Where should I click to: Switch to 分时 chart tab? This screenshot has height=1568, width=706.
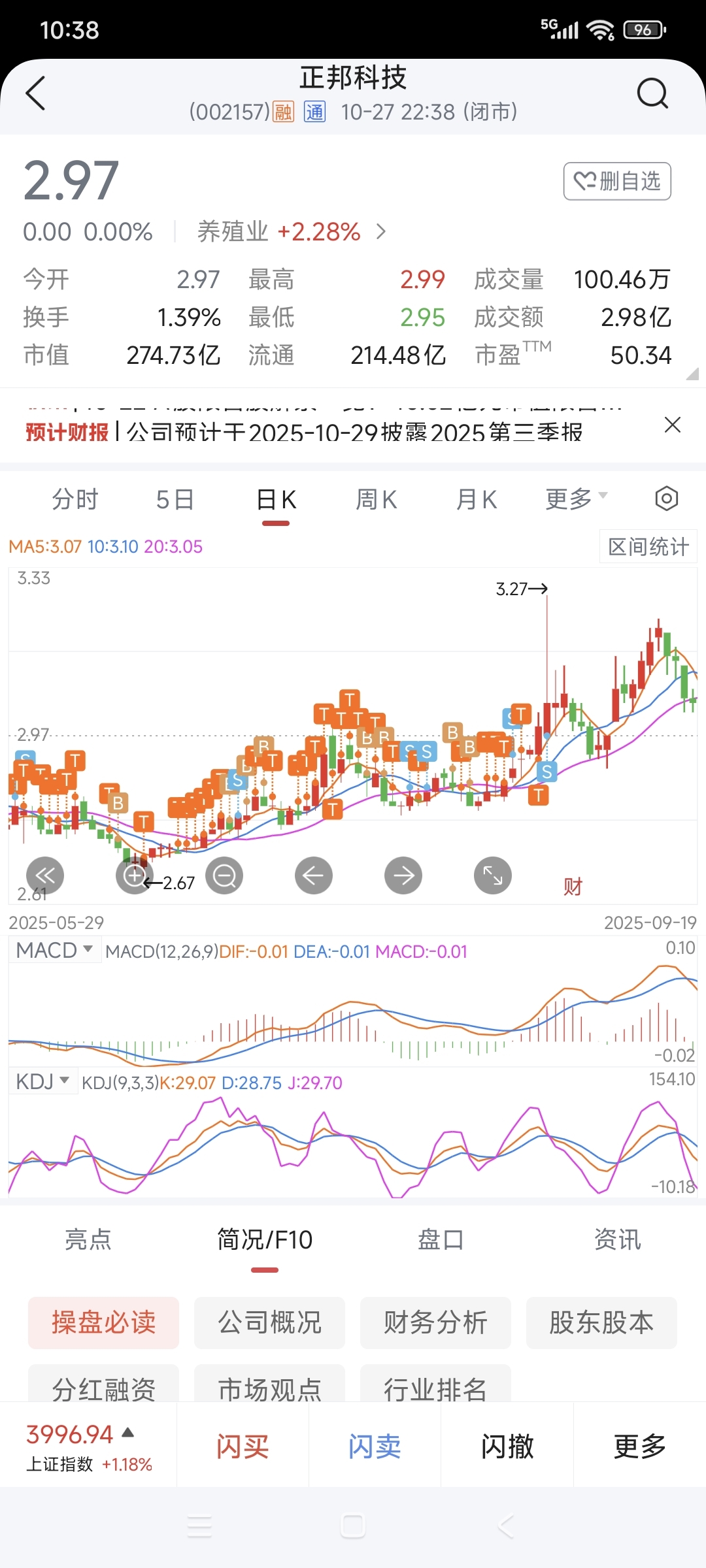point(75,499)
